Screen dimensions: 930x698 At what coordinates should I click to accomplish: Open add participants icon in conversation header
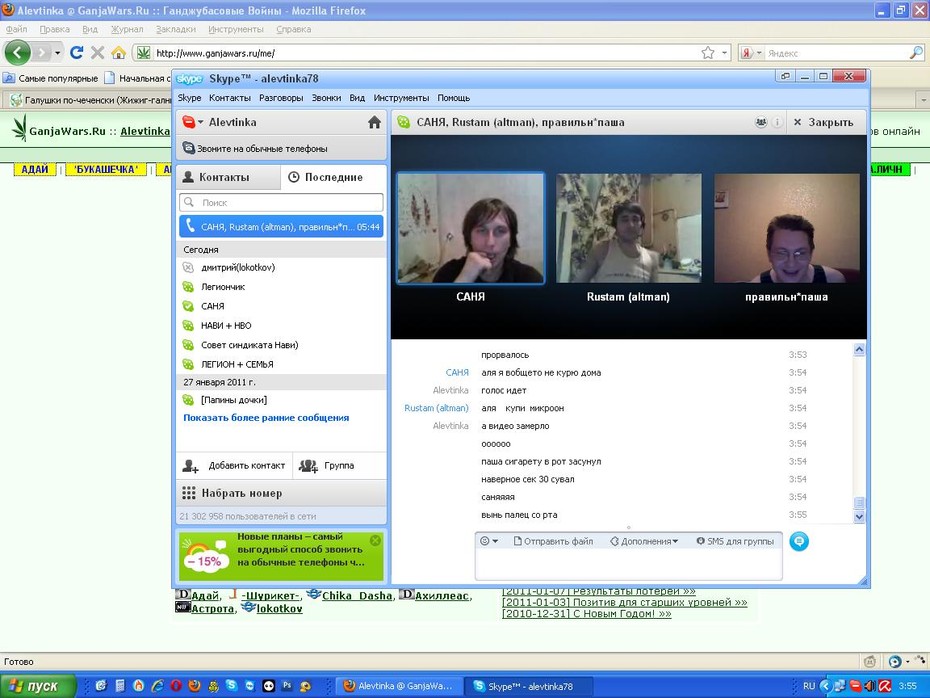pyautogui.click(x=761, y=122)
